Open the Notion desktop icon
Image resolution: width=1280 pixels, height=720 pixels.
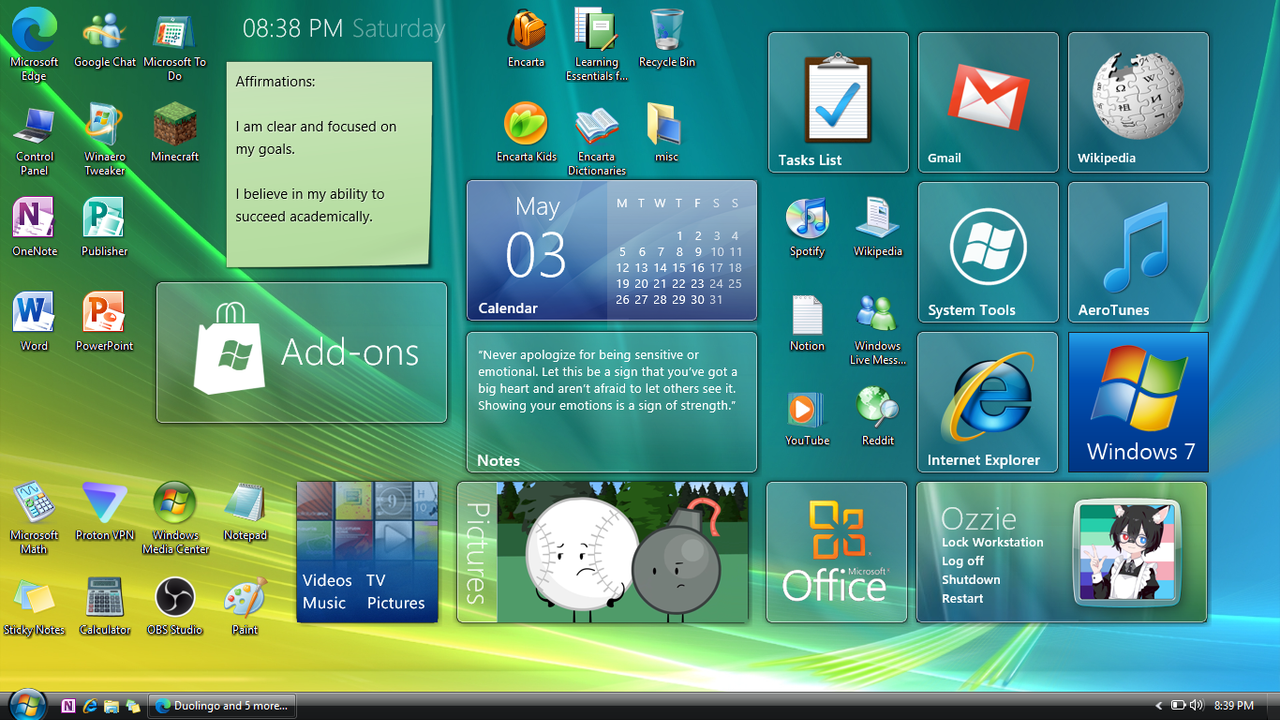pyautogui.click(x=807, y=322)
